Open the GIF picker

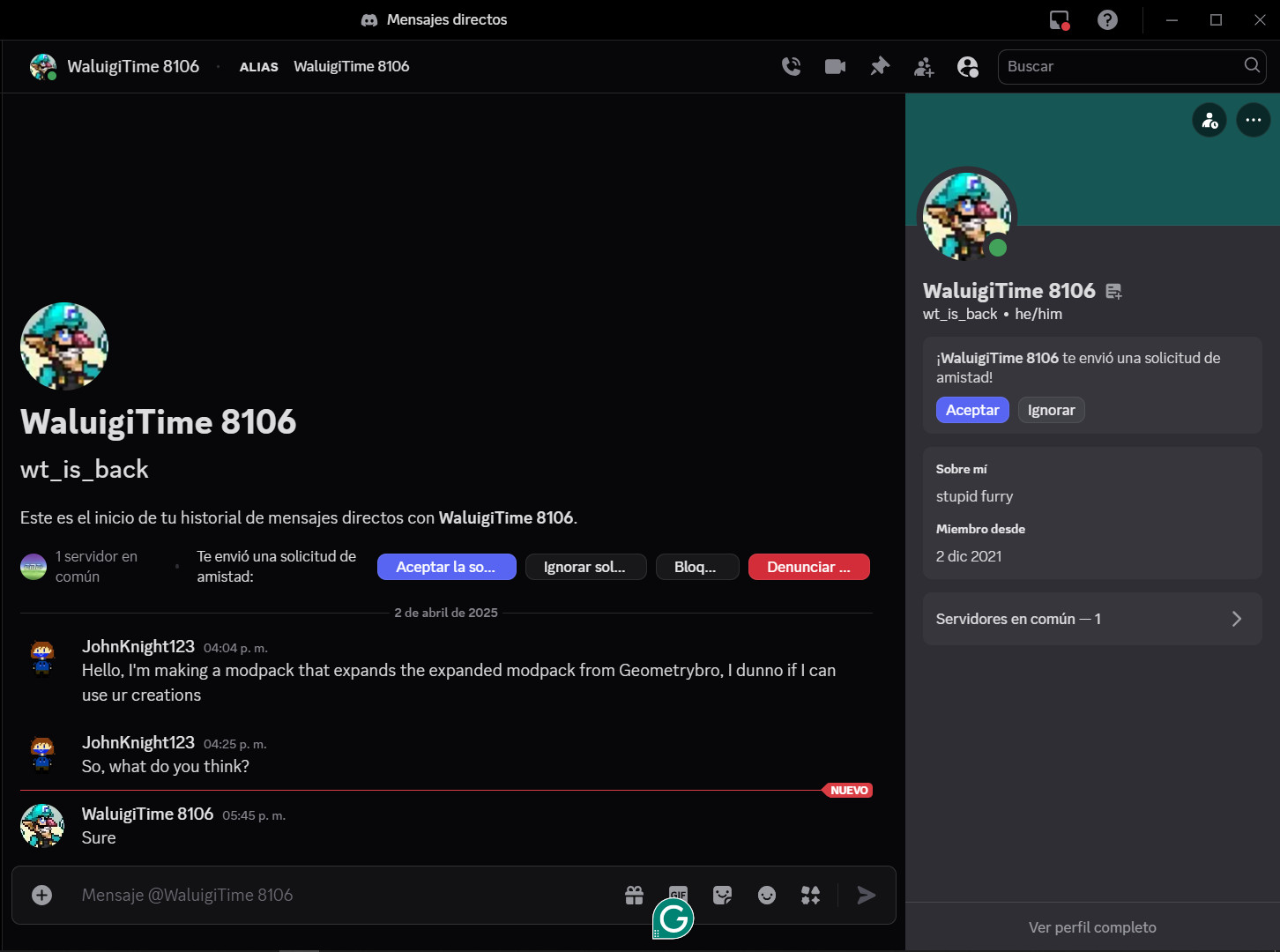coord(678,892)
